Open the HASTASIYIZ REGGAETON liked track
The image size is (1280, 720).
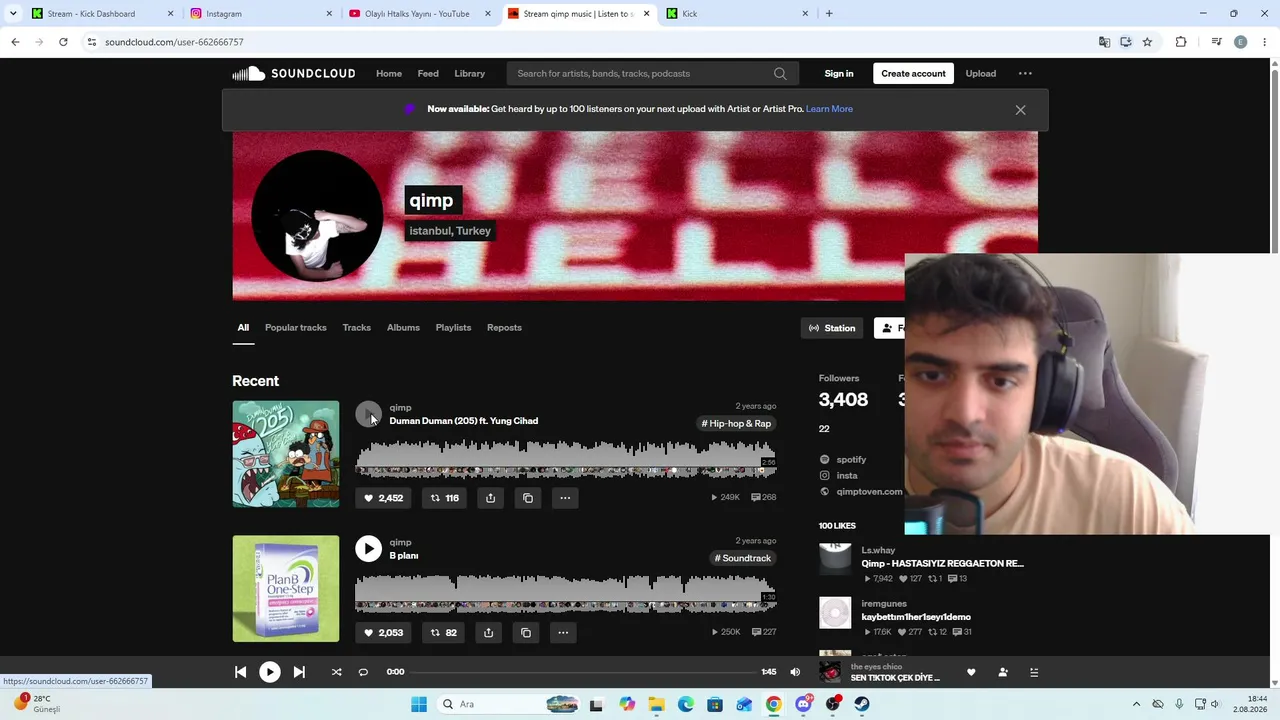click(x=942, y=564)
